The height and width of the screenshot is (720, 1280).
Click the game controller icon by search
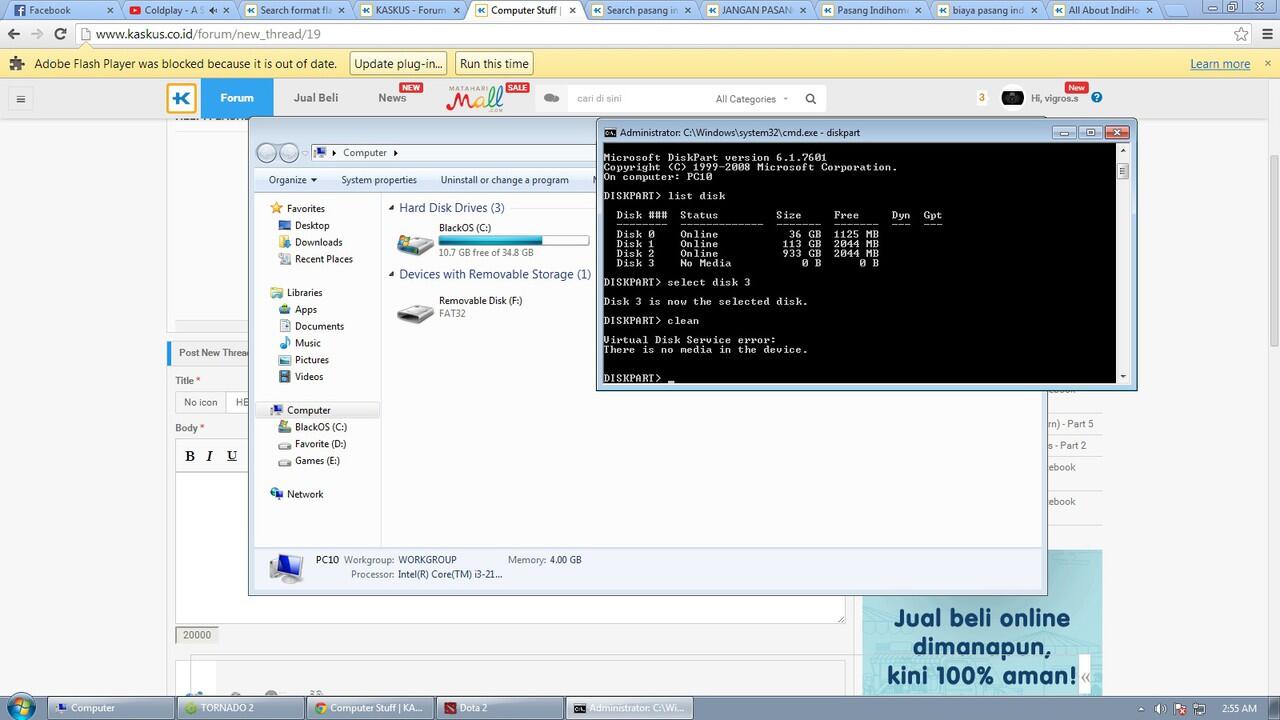coord(551,98)
